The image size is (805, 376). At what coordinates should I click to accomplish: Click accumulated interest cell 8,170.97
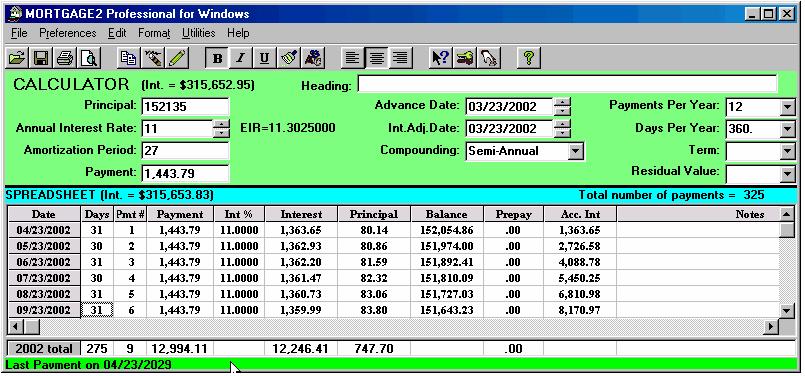[x=580, y=310]
